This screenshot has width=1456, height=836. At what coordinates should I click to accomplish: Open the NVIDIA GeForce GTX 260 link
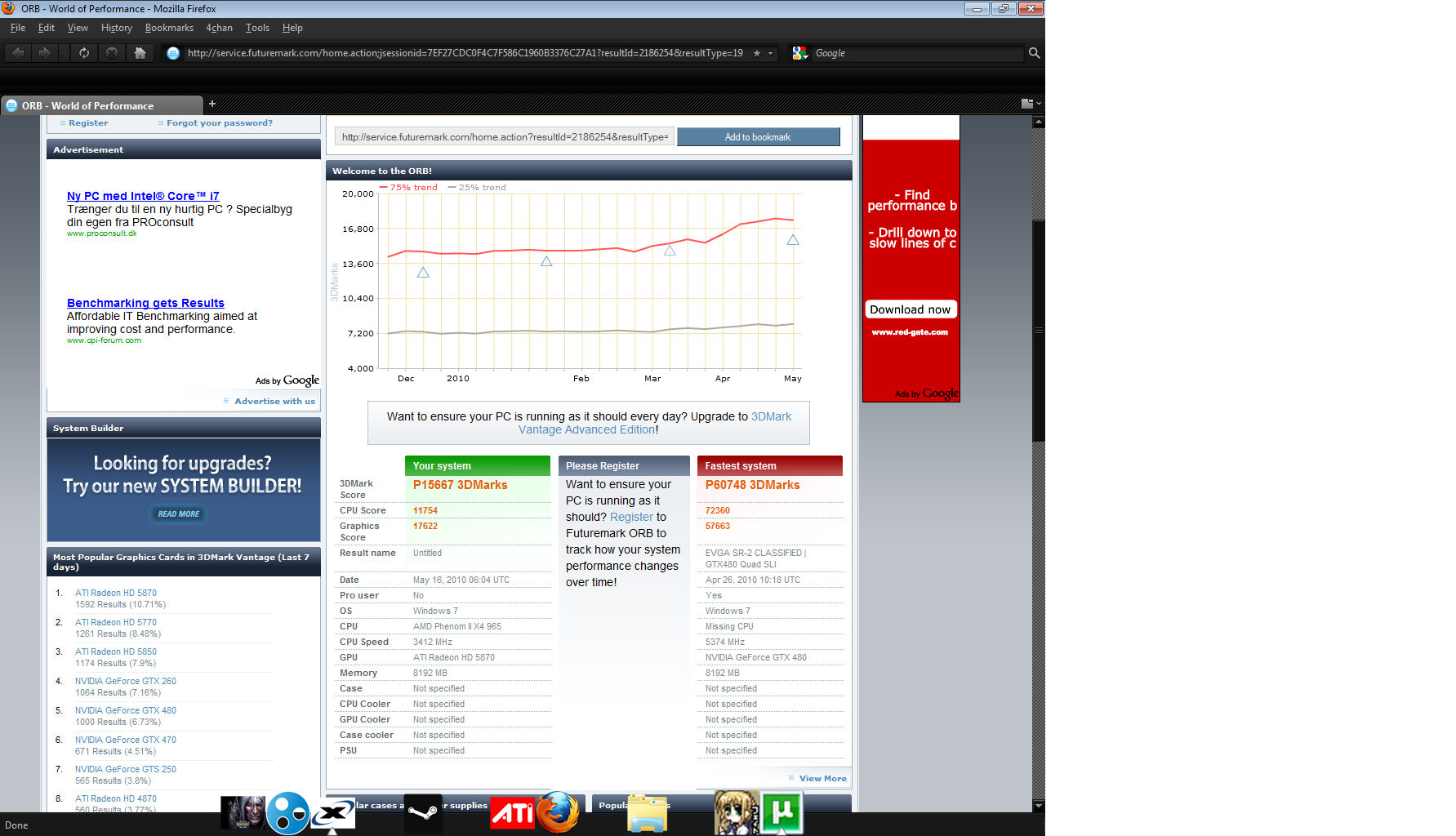(126, 682)
